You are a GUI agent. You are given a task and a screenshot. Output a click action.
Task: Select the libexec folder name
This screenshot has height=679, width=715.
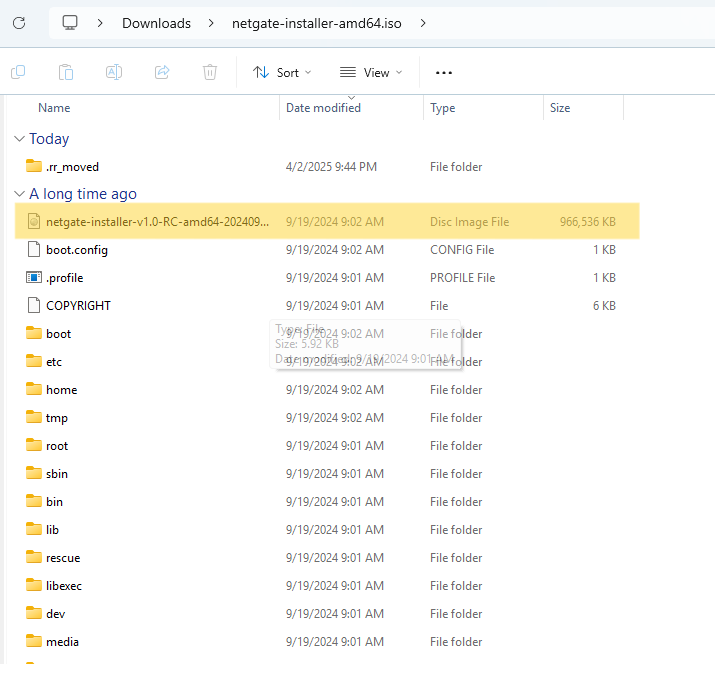pyautogui.click(x=64, y=586)
